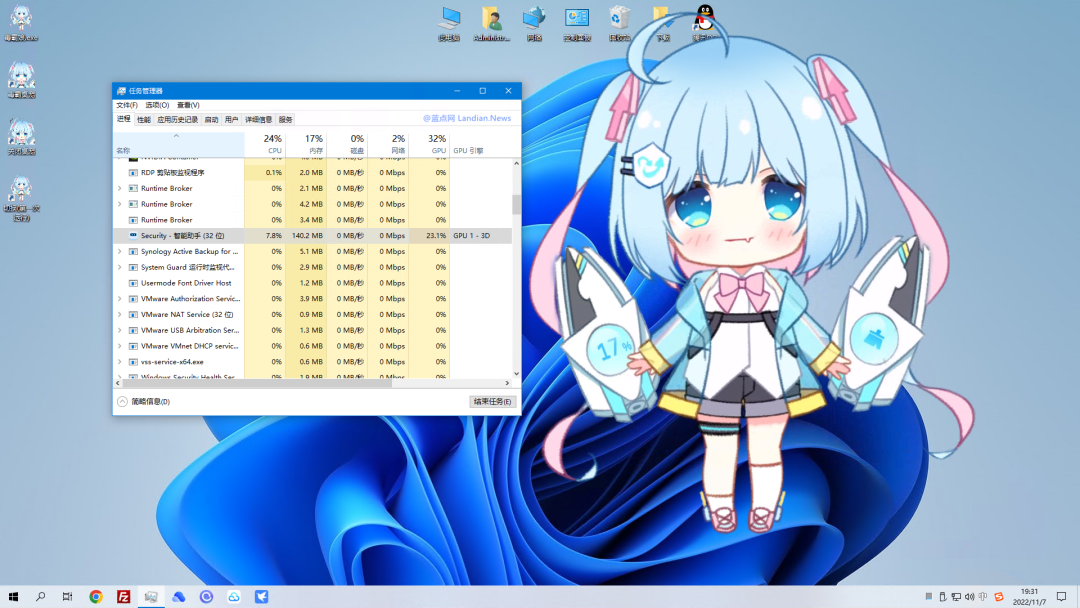Expand the first Runtime Broker row
Viewport: 1080px width, 608px height.
coord(119,189)
